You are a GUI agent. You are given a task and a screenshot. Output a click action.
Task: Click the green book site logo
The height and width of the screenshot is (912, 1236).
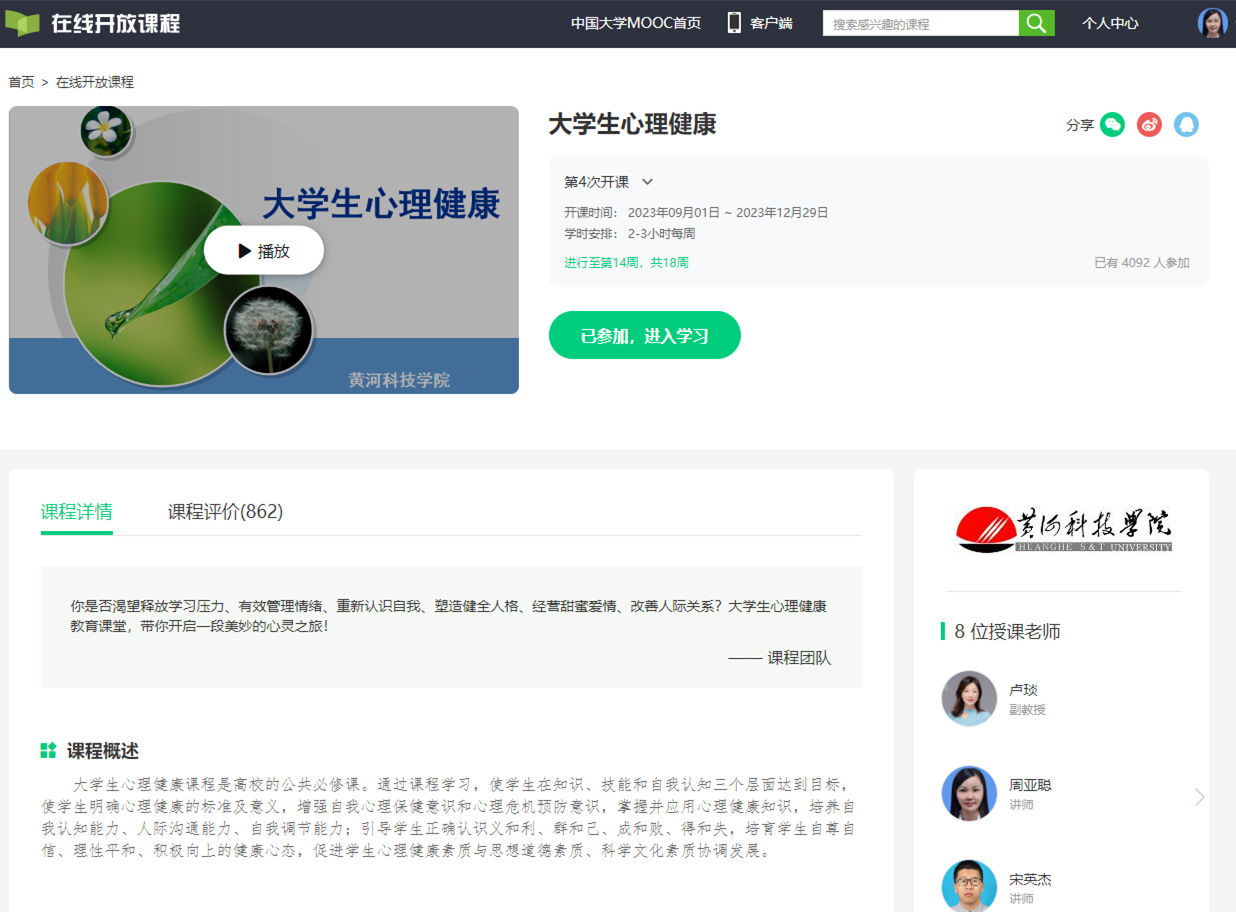tap(23, 23)
